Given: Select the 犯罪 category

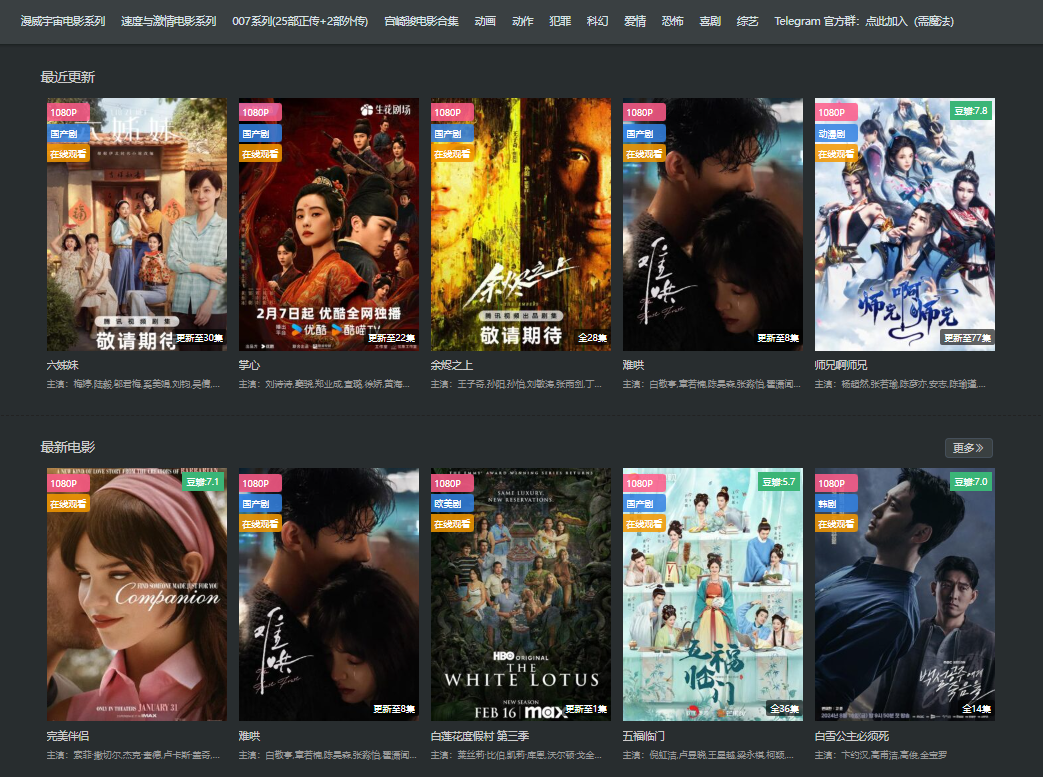Looking at the screenshot, I should [x=559, y=21].
